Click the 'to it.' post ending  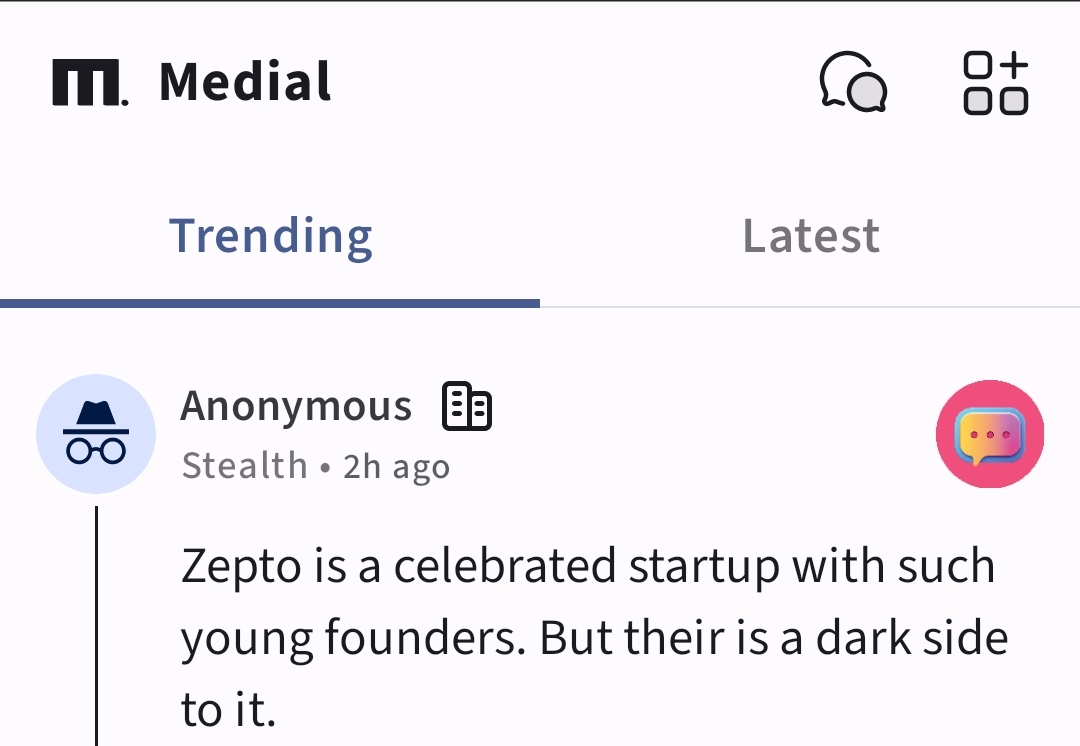[x=228, y=711]
